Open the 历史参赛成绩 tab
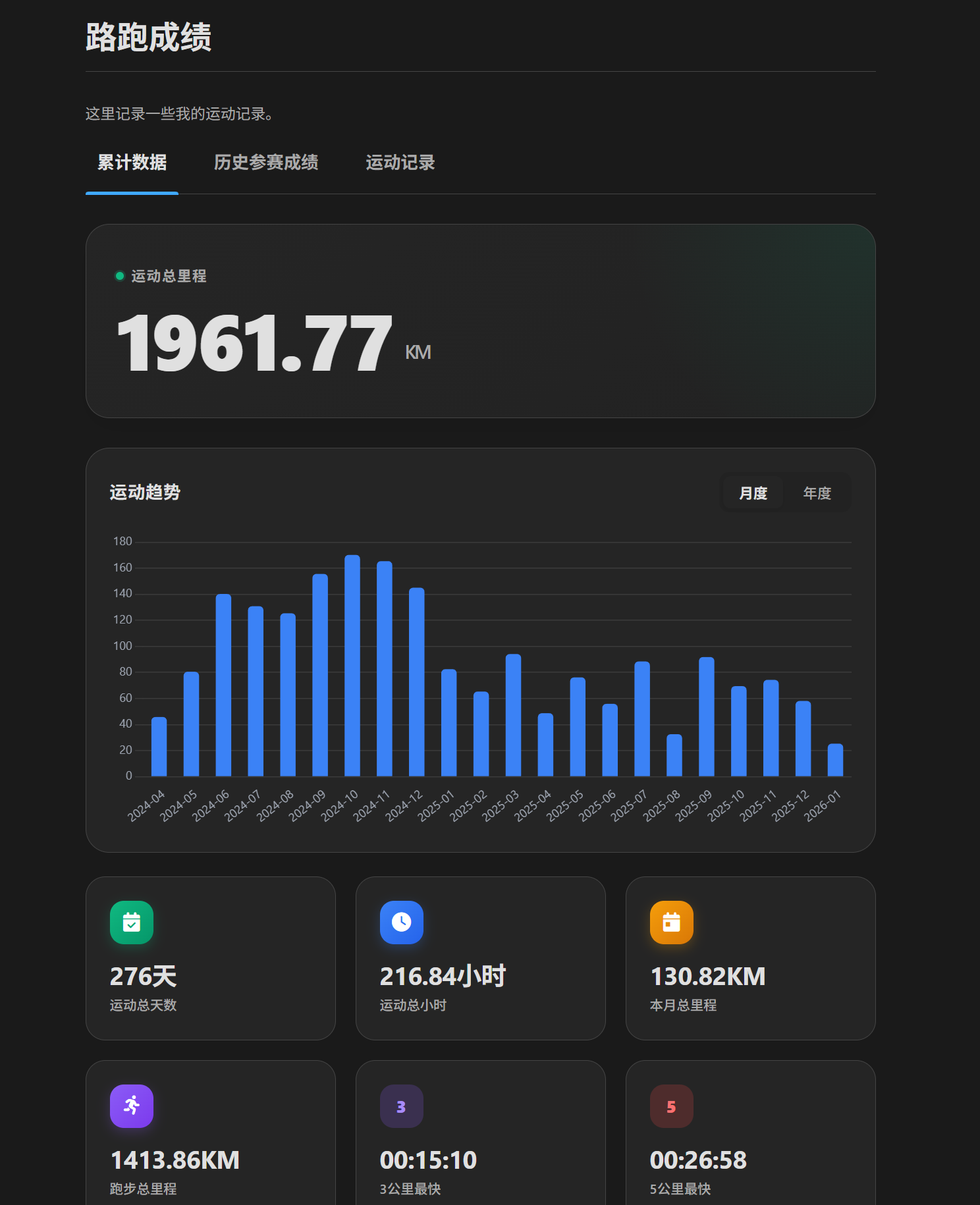 (x=266, y=163)
